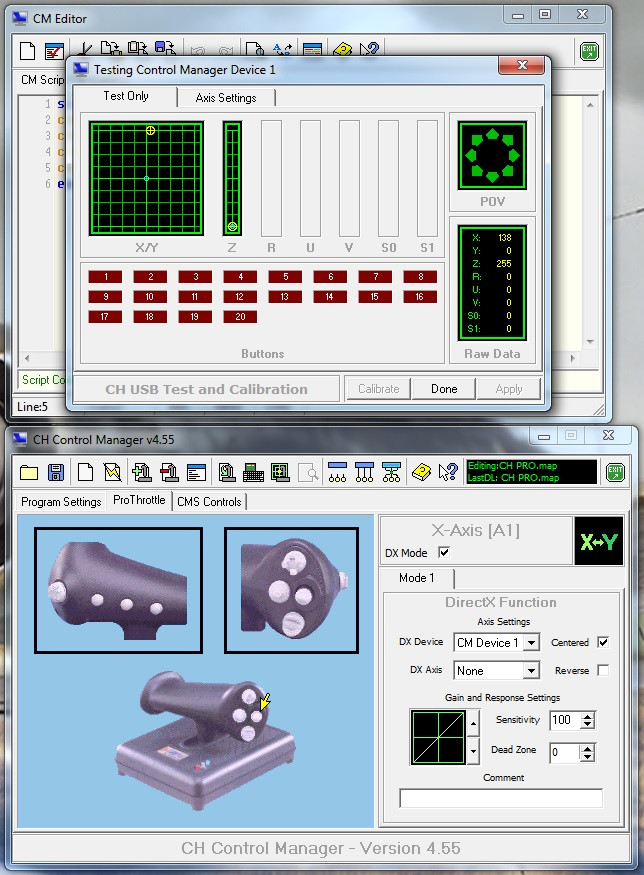Open help via the yellow book icon in CH Control Manager
The height and width of the screenshot is (875, 644).
(x=421, y=473)
